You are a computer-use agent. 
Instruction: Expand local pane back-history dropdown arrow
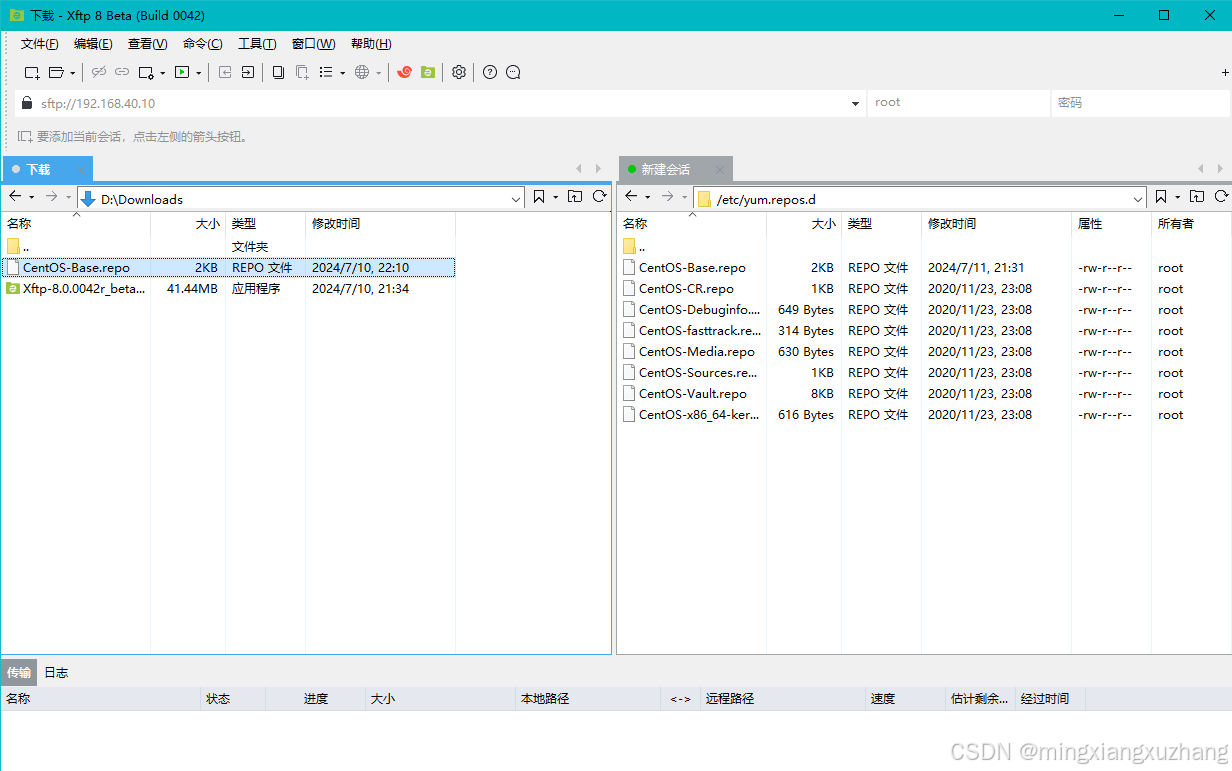click(31, 198)
